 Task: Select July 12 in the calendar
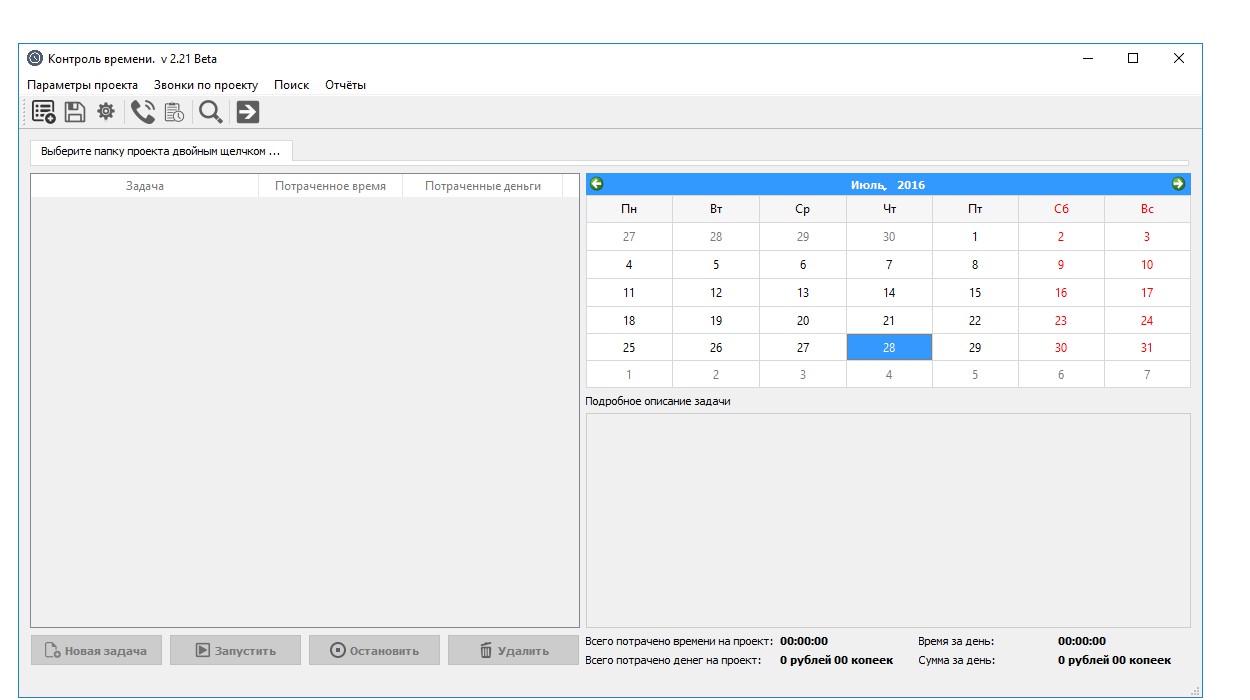pyautogui.click(x=716, y=293)
